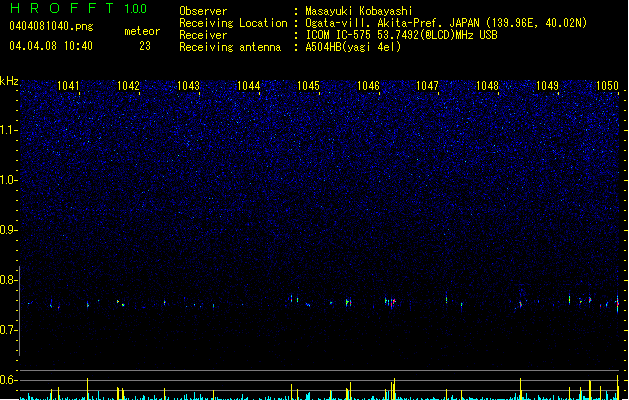This screenshot has height=400, width=629.
Task: Click time axis marker 1050
Action: coord(607,85)
